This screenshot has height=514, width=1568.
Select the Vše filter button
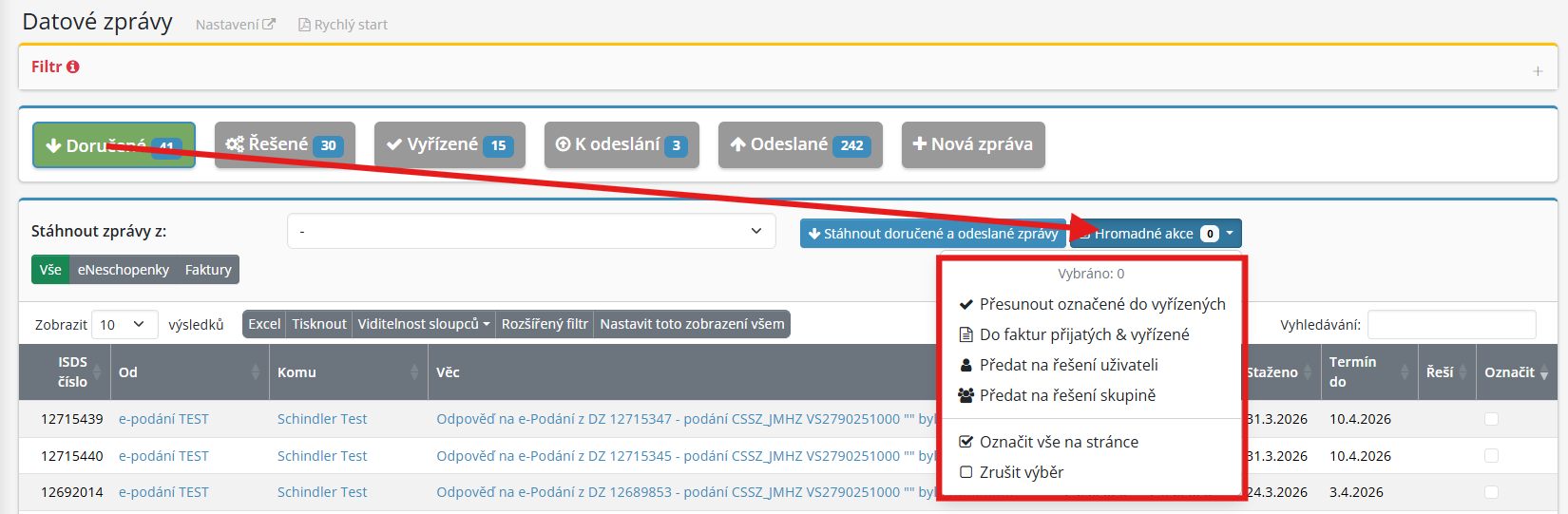50,270
